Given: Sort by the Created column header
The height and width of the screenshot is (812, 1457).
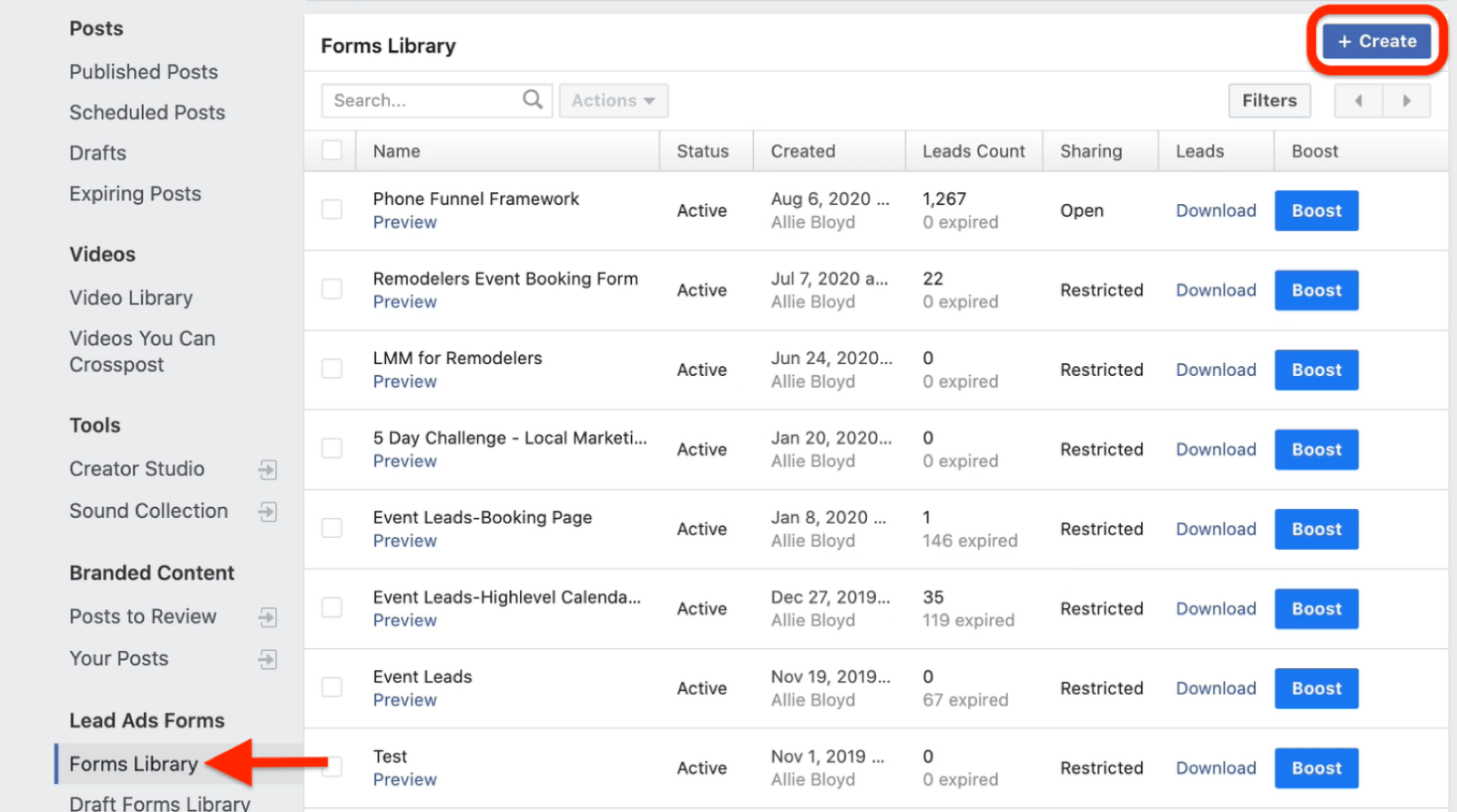Looking at the screenshot, I should [802, 151].
